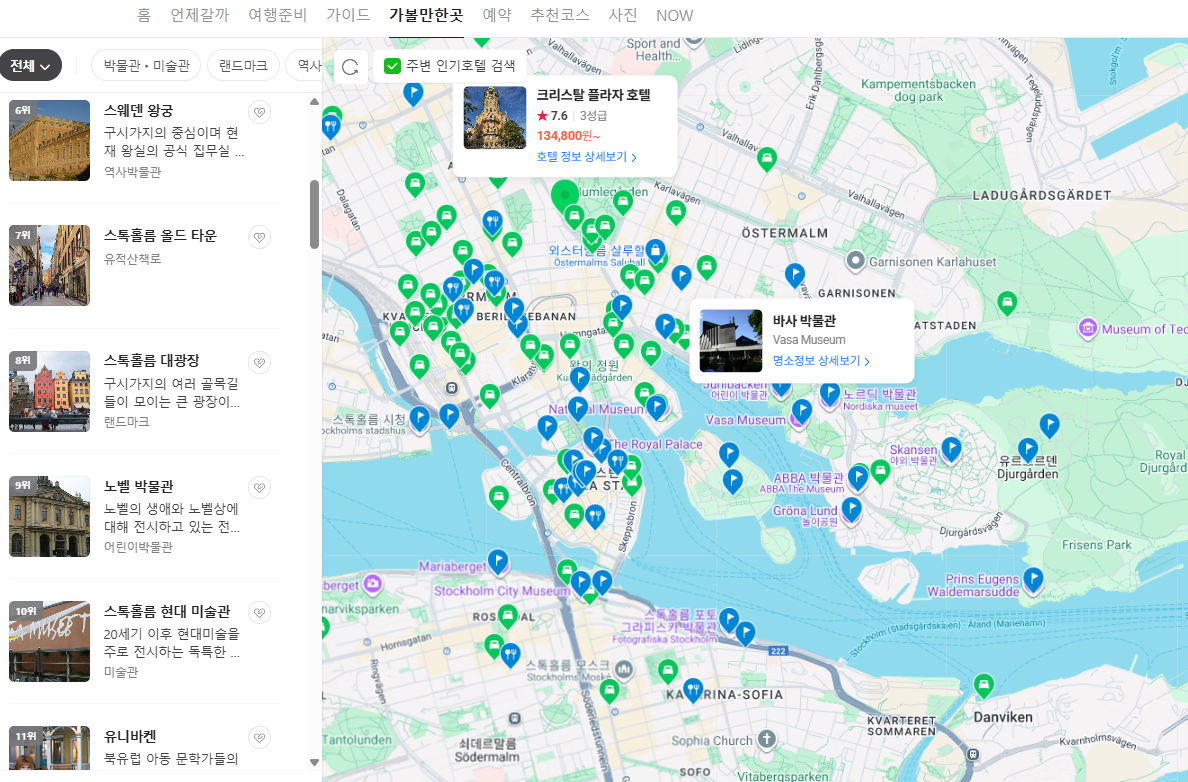Favorite 스톡홀름 현대 미술관 heart icon
This screenshot has width=1188, height=782.
tap(259, 612)
